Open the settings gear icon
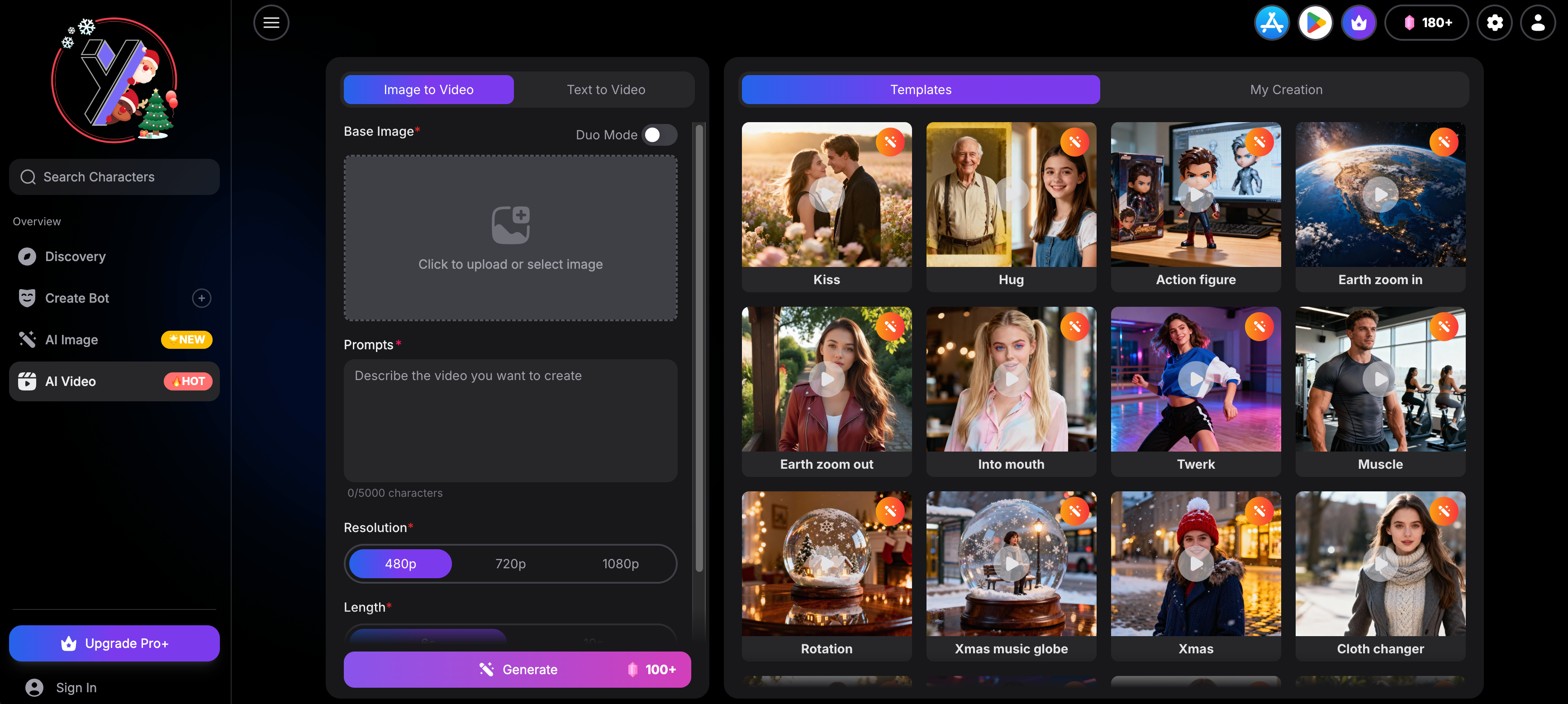This screenshot has width=1568, height=704. click(1494, 23)
